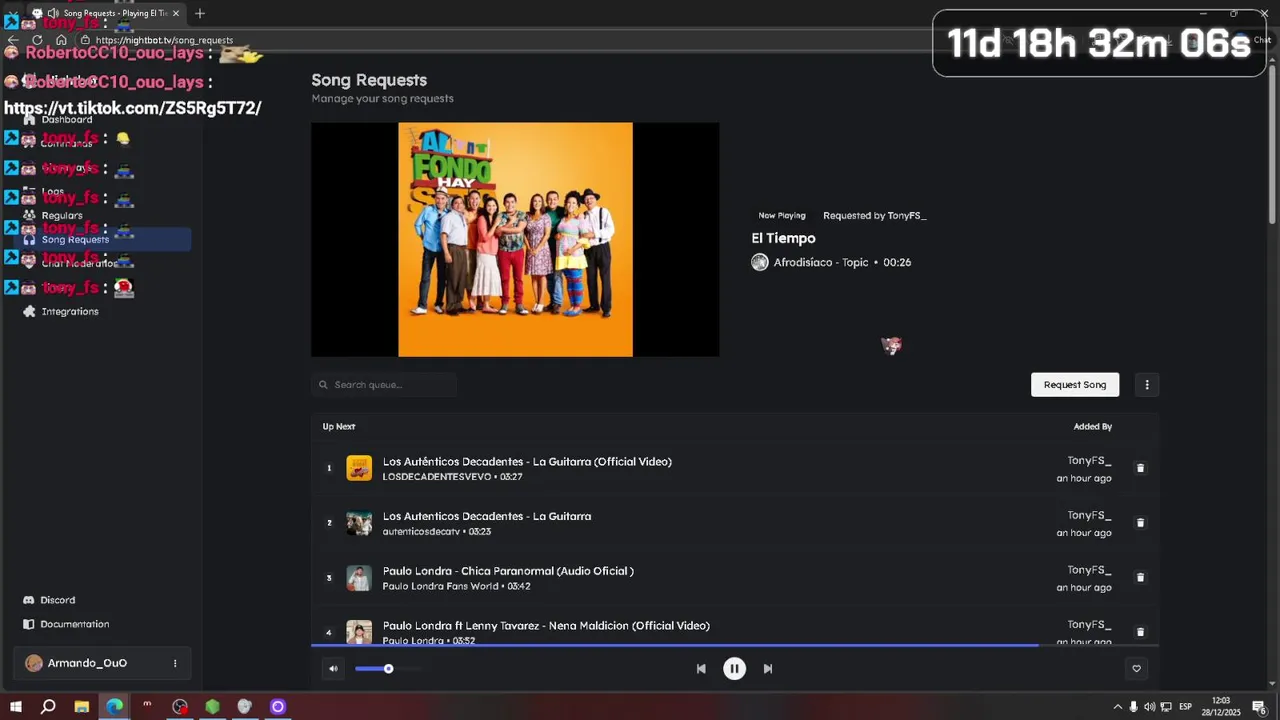Screen dimensions: 1280x720
Task: Expand the system tray hidden icons chevron
Action: (1118, 707)
